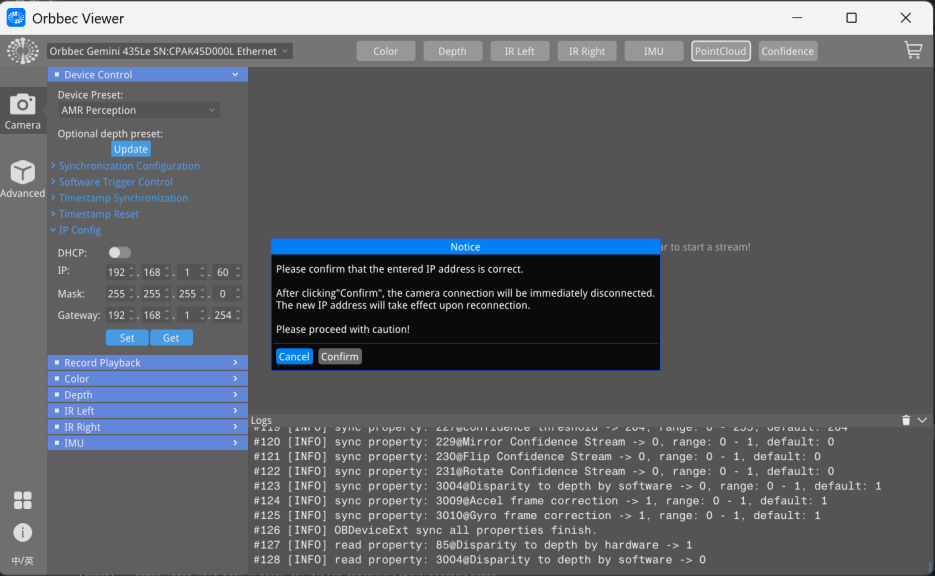This screenshot has width=935, height=577.
Task: Clear logs with the trash icon
Action: (x=906, y=421)
